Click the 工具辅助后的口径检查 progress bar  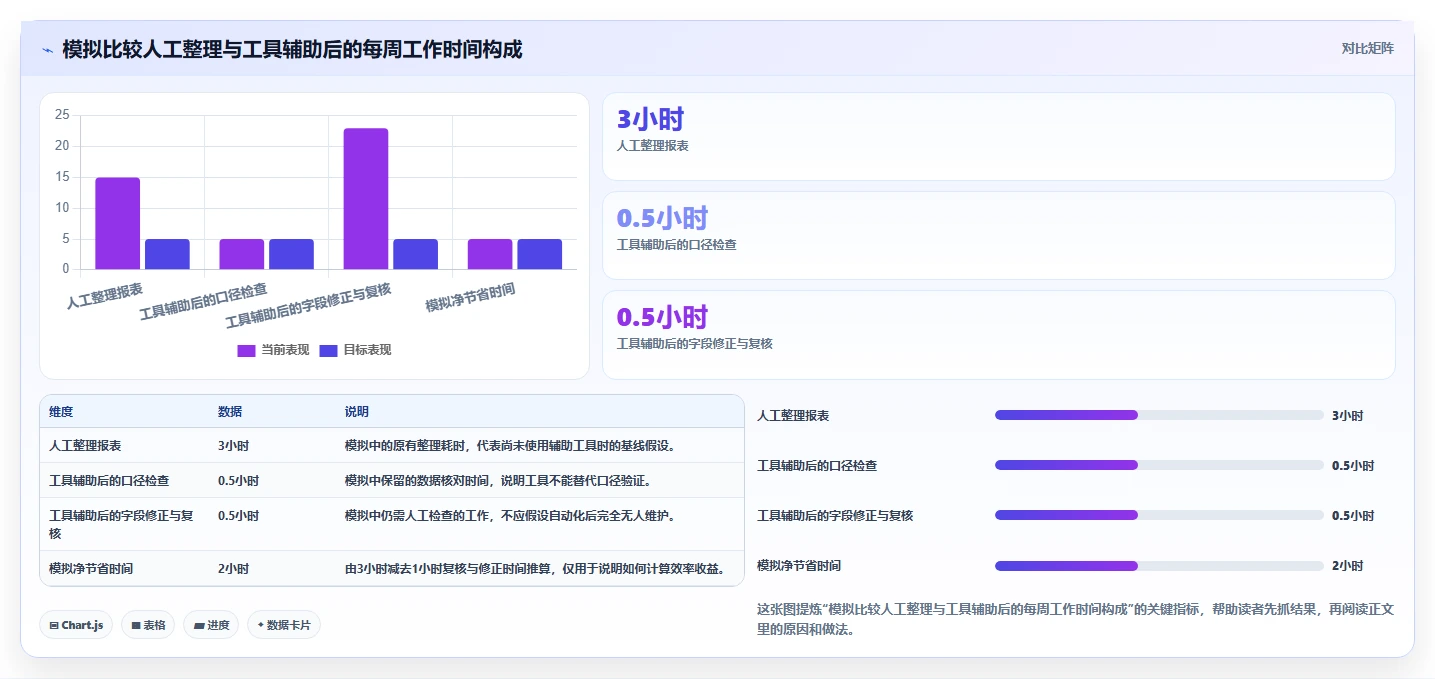point(1159,465)
